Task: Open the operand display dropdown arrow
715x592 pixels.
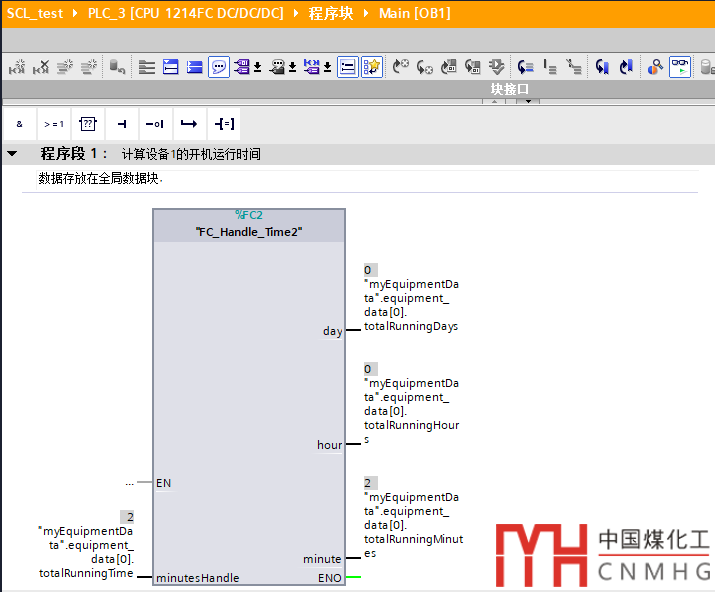Action: point(258,68)
